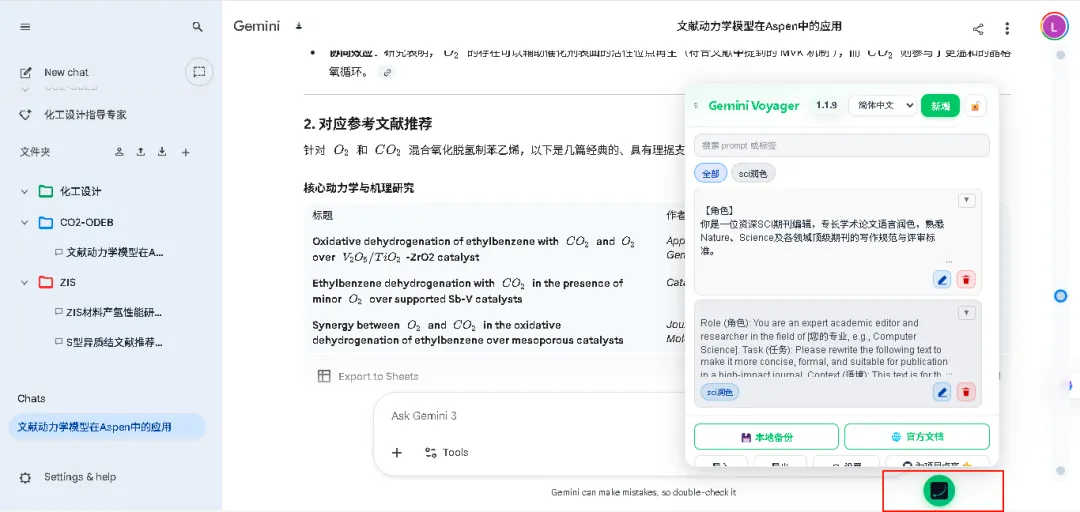Click the Role (角色) prompt text
The width and height of the screenshot is (1080, 512).
(x=825, y=349)
